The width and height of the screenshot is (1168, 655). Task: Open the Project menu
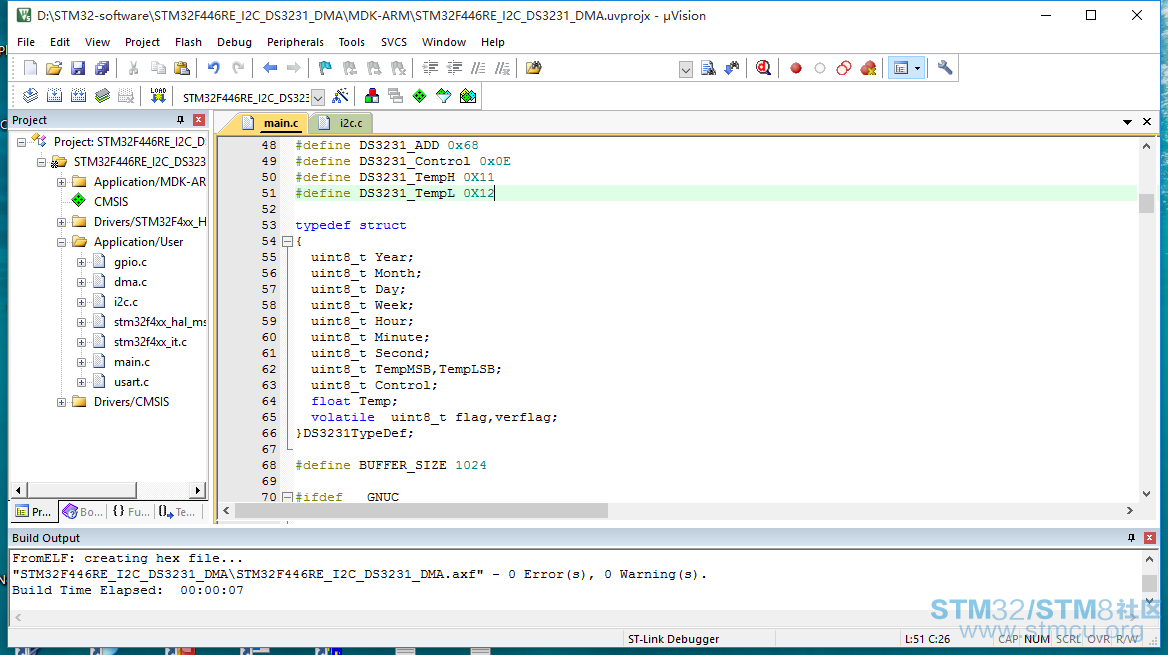[x=142, y=42]
